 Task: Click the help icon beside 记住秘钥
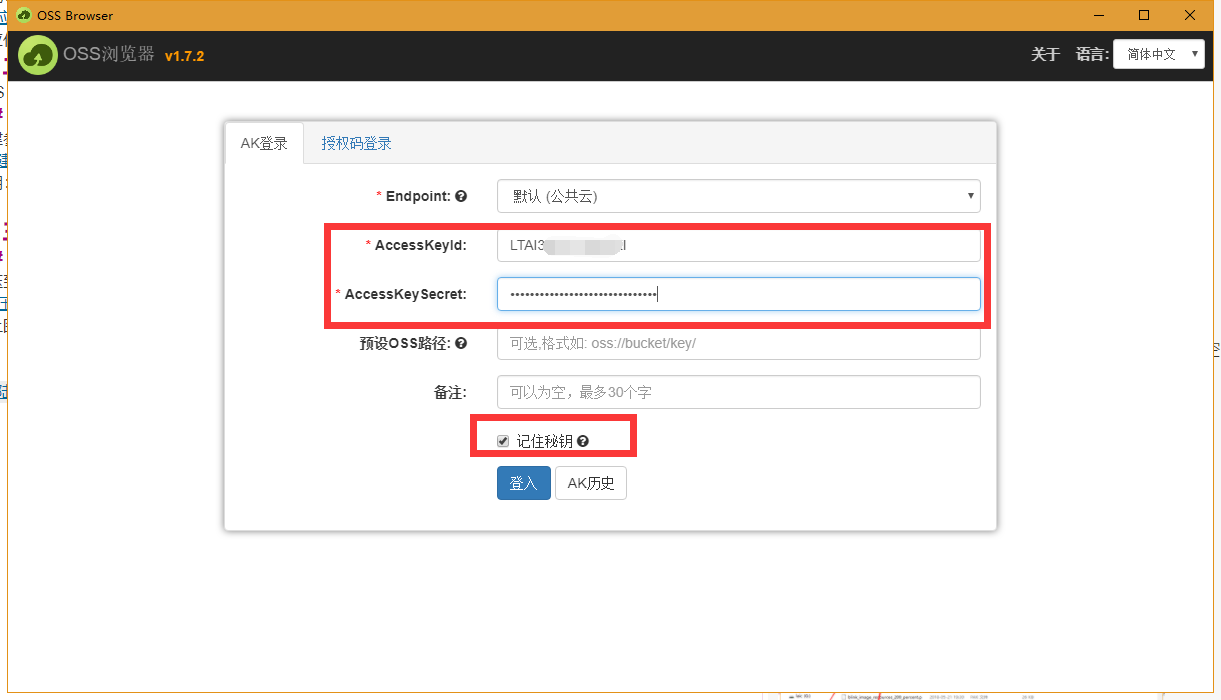click(x=582, y=441)
